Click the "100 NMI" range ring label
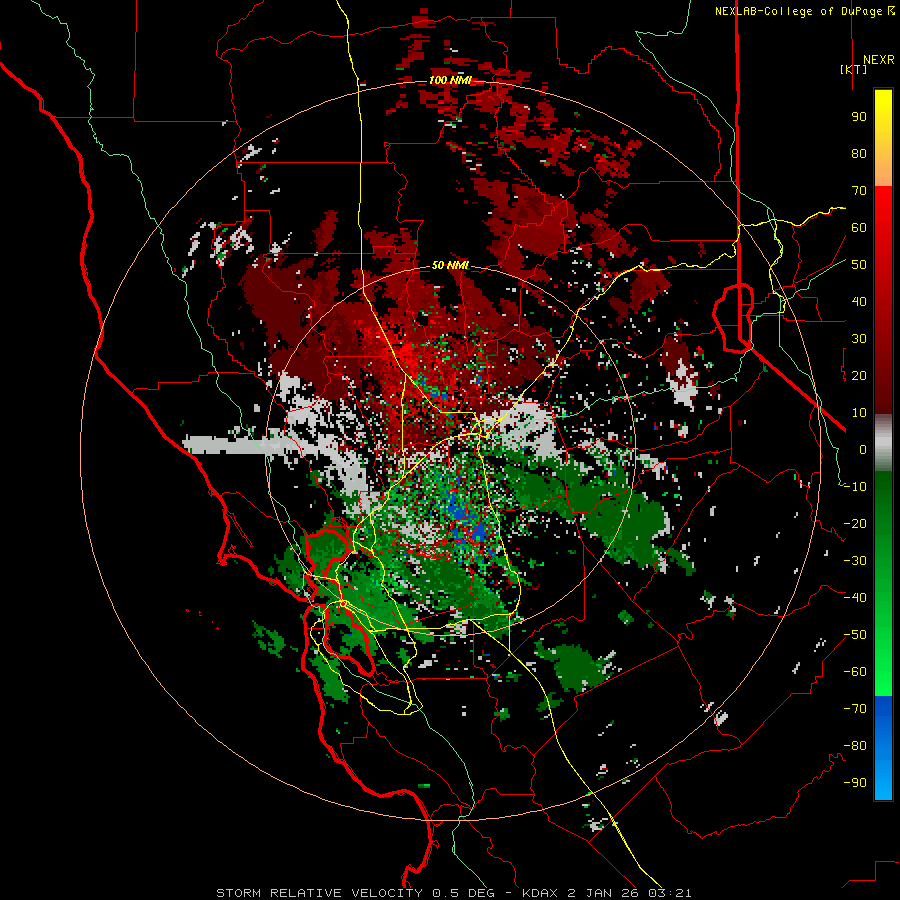This screenshot has height=900, width=900. tap(450, 80)
